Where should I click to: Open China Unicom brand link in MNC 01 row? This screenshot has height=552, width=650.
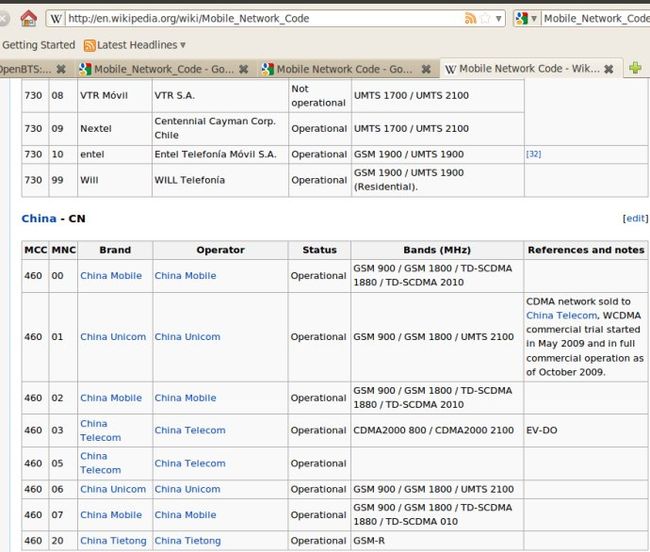113,337
